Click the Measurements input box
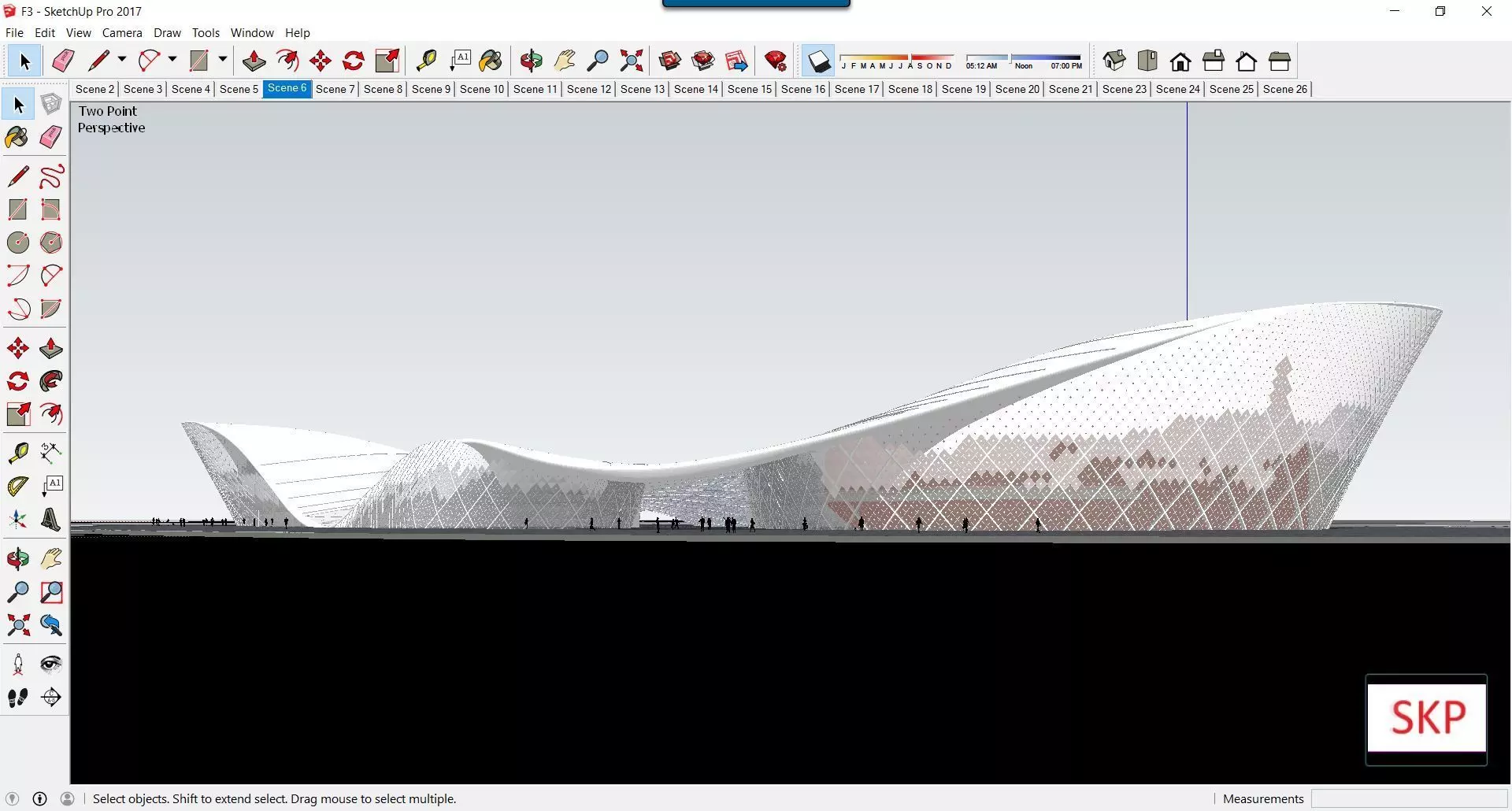 click(x=1409, y=798)
